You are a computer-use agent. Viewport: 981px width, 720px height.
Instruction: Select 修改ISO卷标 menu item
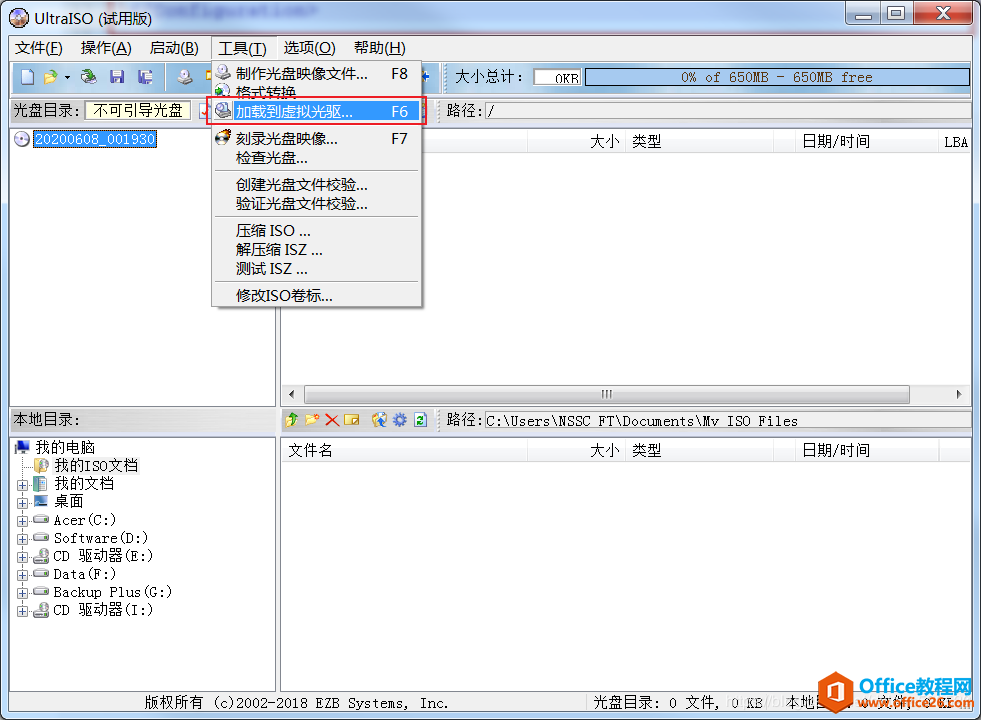point(284,295)
